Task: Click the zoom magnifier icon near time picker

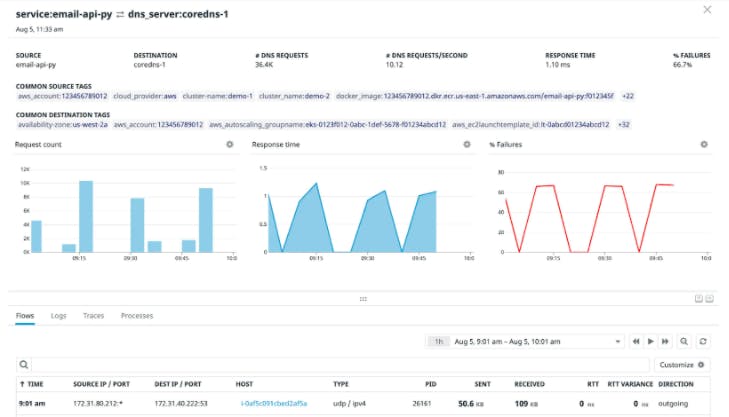Action: (x=684, y=341)
